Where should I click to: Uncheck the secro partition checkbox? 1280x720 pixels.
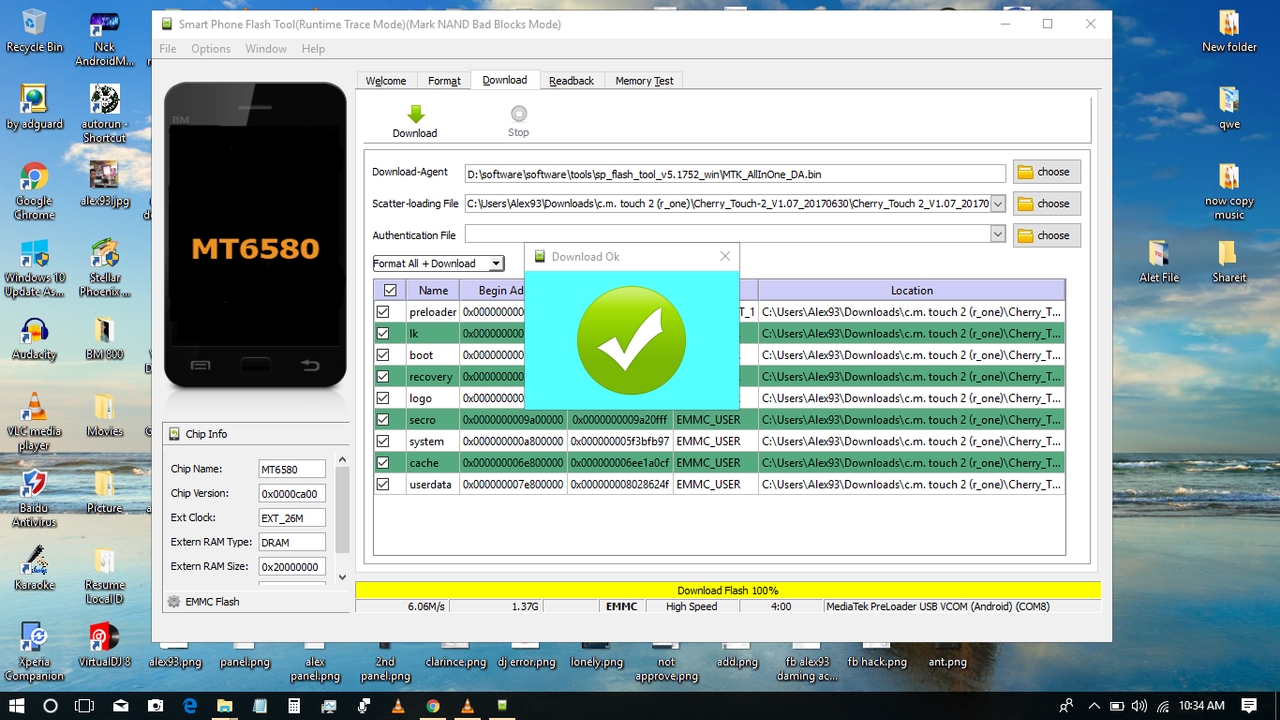tap(383, 419)
